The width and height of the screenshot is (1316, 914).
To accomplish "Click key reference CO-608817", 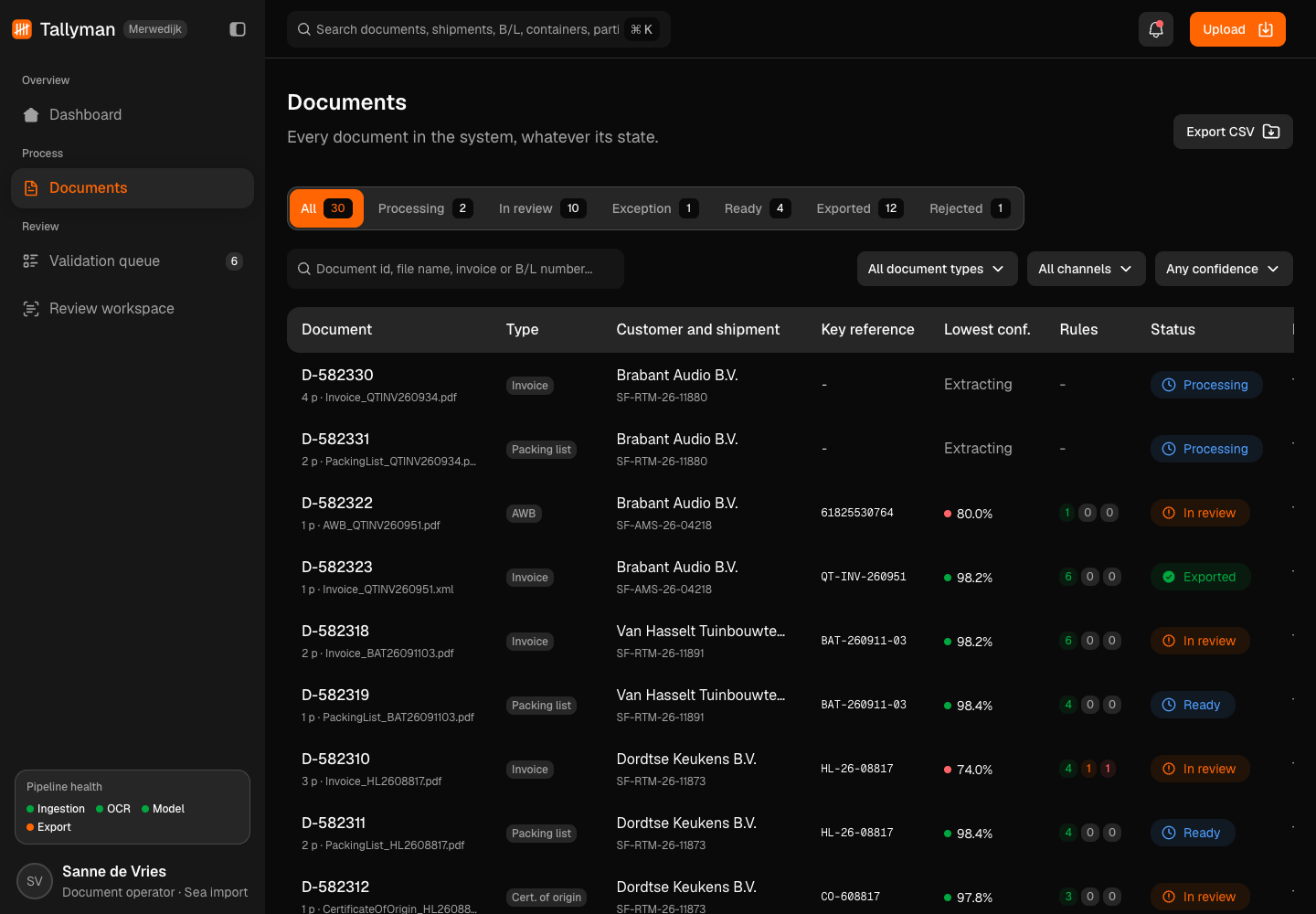I will click(x=850, y=897).
